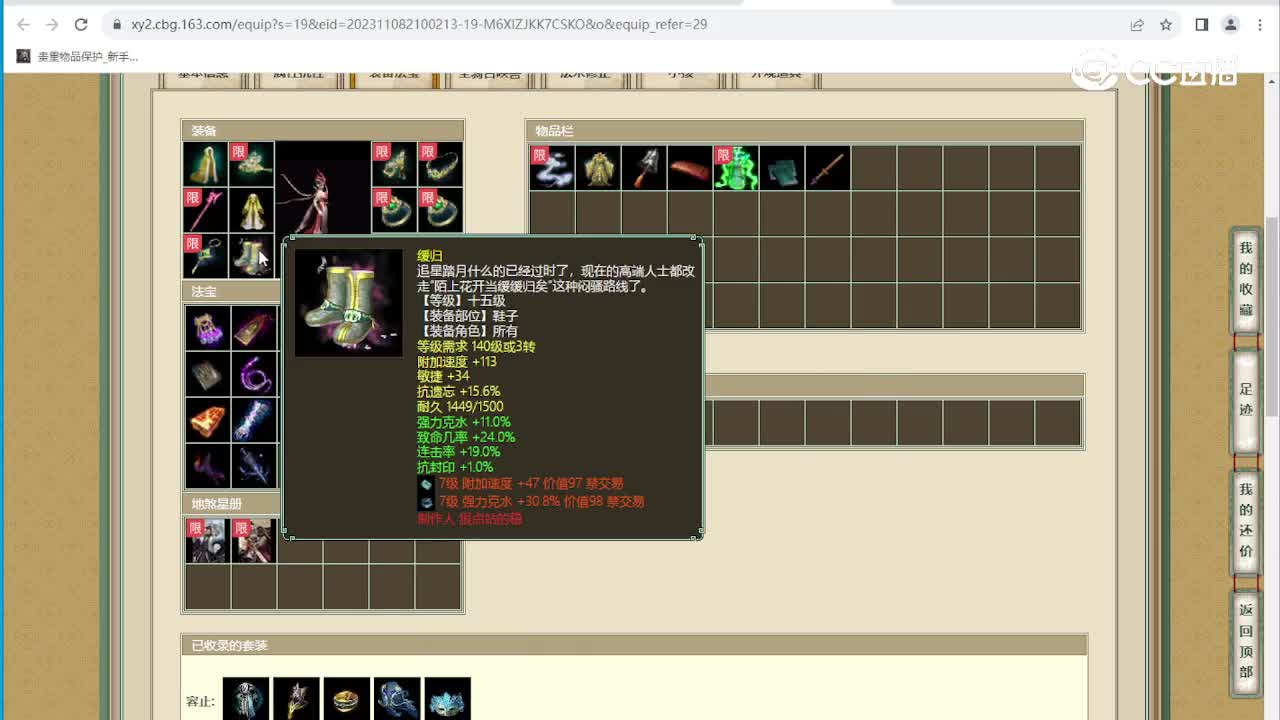The width and height of the screenshot is (1280, 720).
Task: Open the 崇里物品保护 bookmark
Action: pyautogui.click(x=78, y=56)
